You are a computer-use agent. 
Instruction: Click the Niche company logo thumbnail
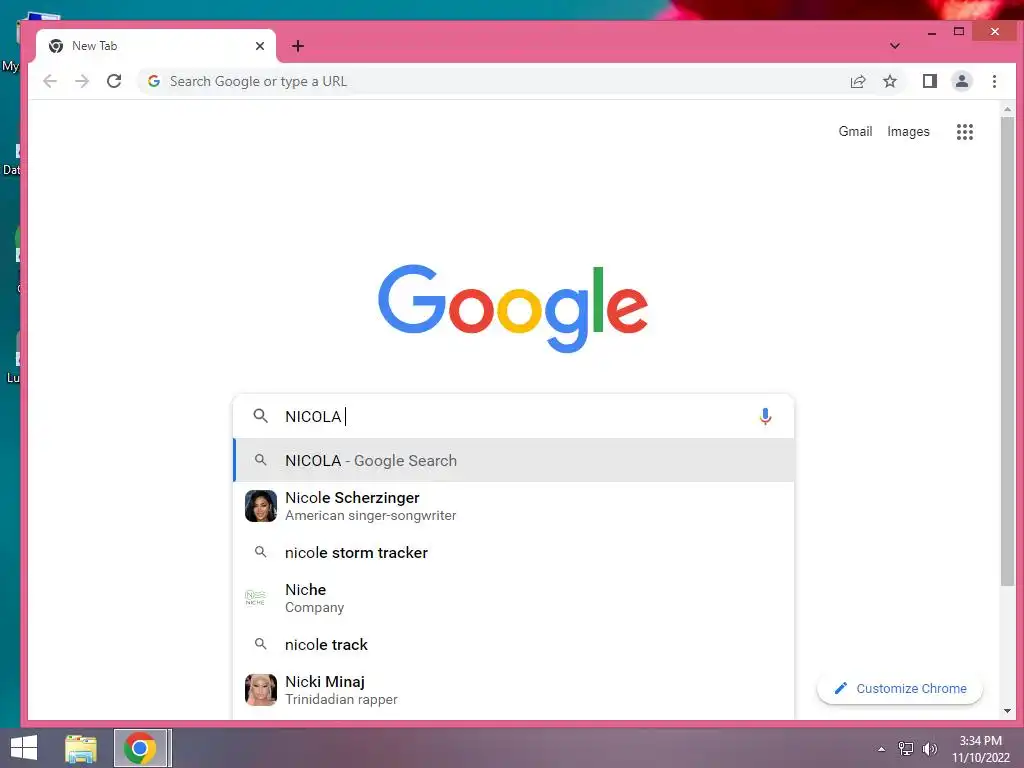[255, 598]
